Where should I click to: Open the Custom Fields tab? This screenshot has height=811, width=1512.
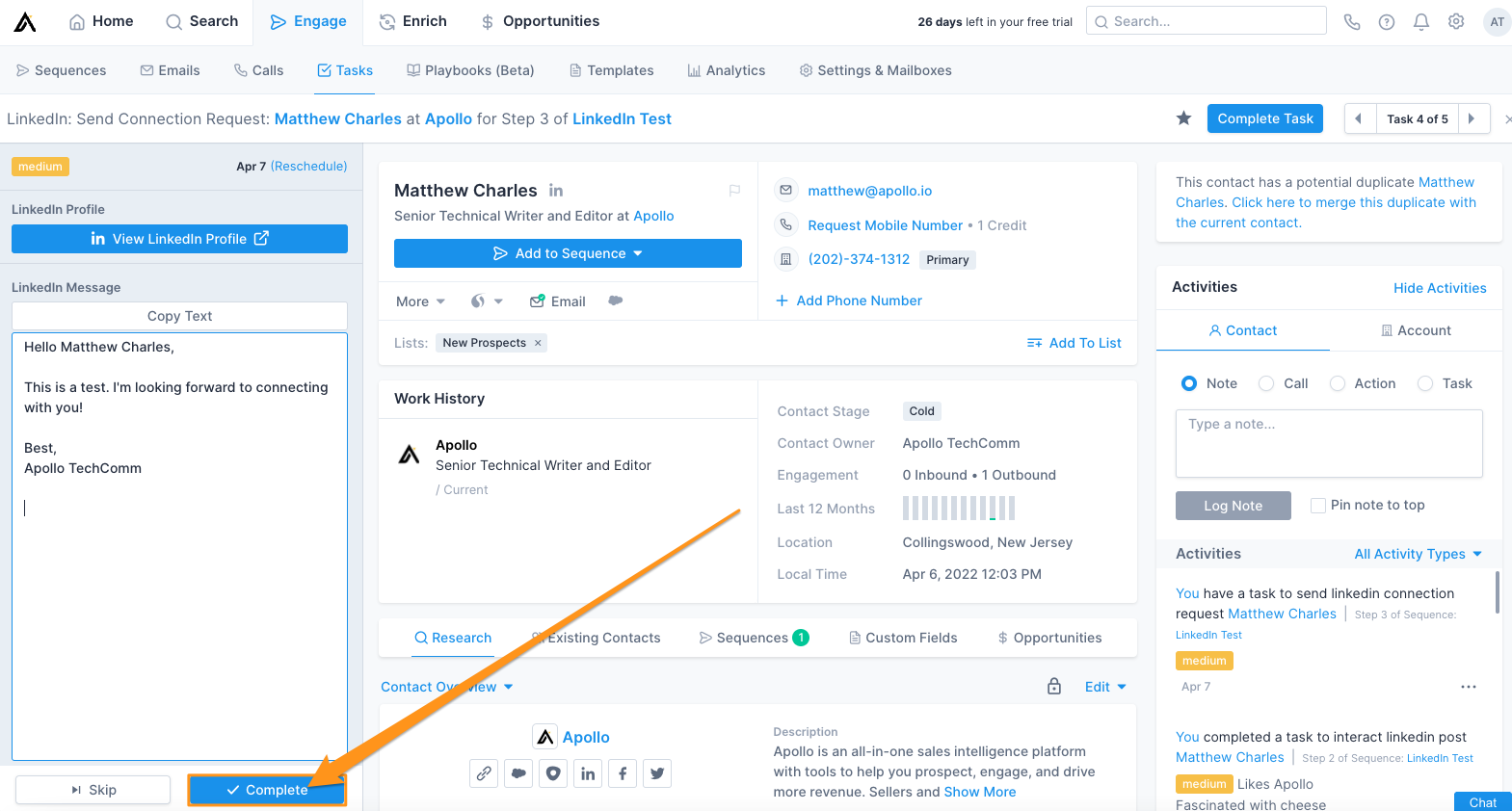903,638
